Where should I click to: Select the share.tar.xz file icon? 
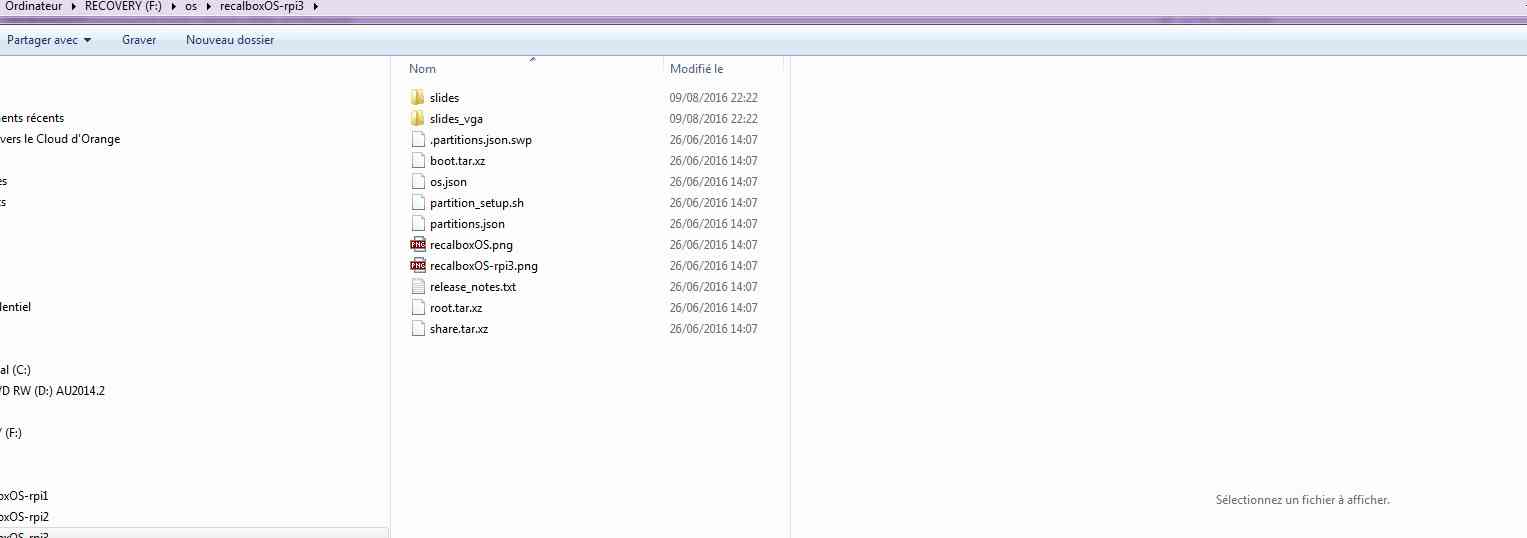coord(418,329)
